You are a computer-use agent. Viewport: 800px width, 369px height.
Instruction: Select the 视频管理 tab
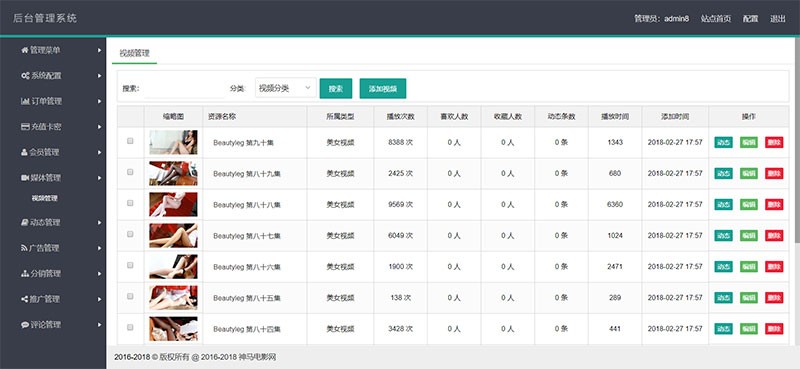click(x=134, y=53)
